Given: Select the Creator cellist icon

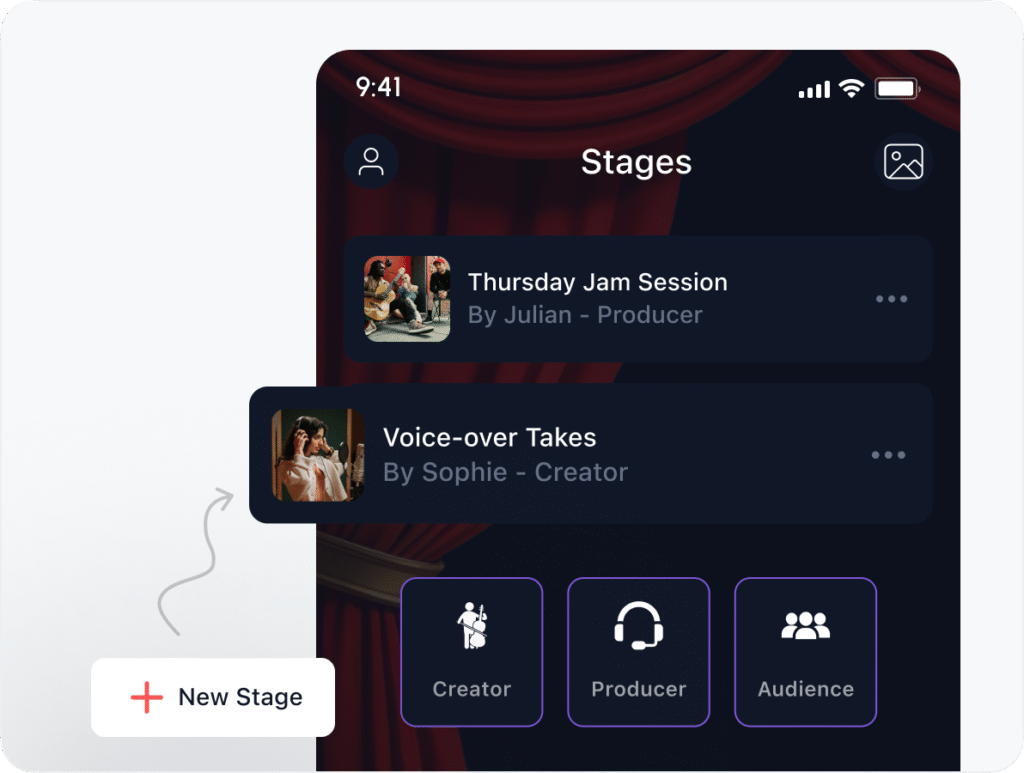Looking at the screenshot, I should (x=473, y=626).
